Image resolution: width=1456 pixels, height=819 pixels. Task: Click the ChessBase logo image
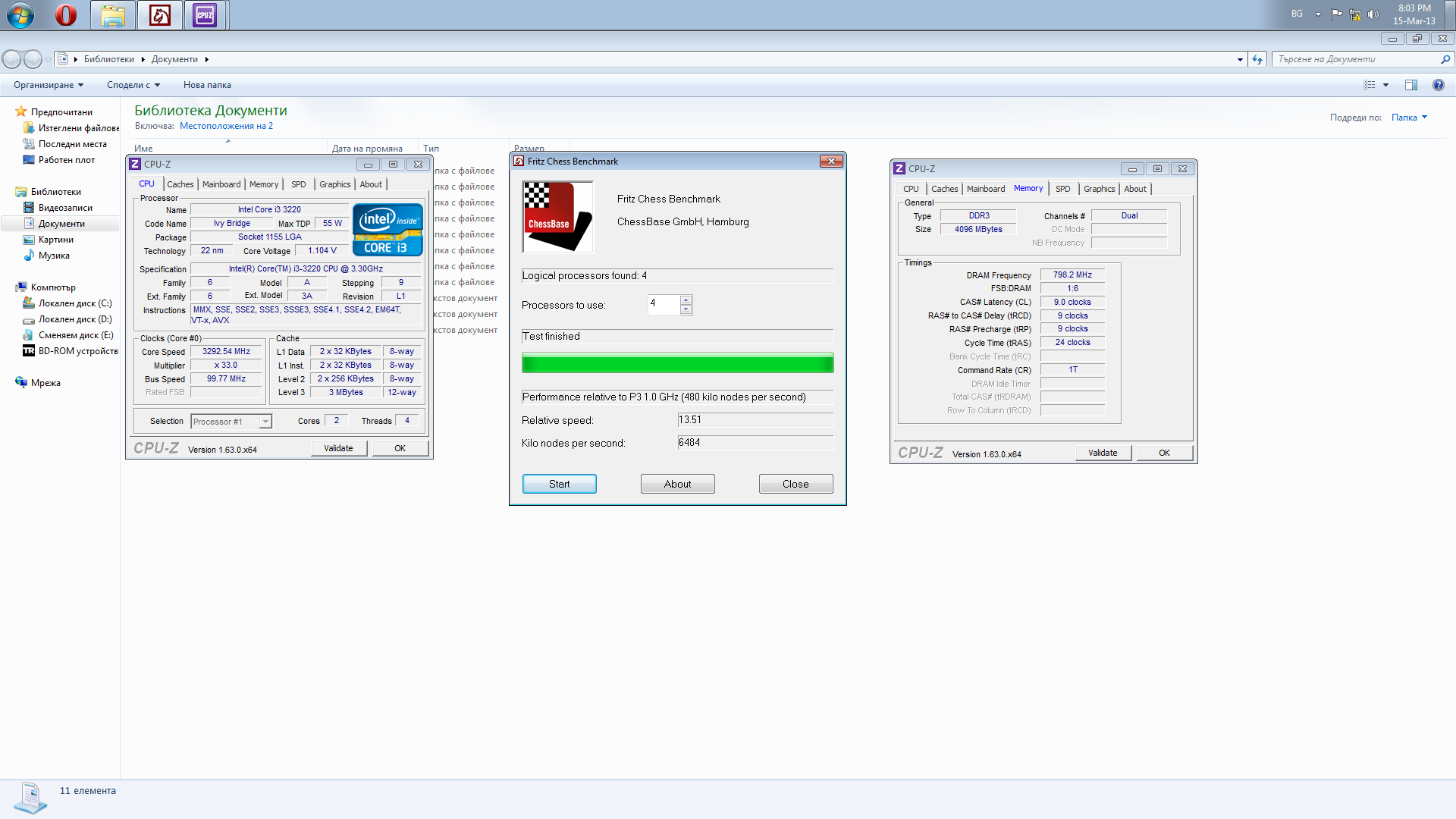coord(558,217)
